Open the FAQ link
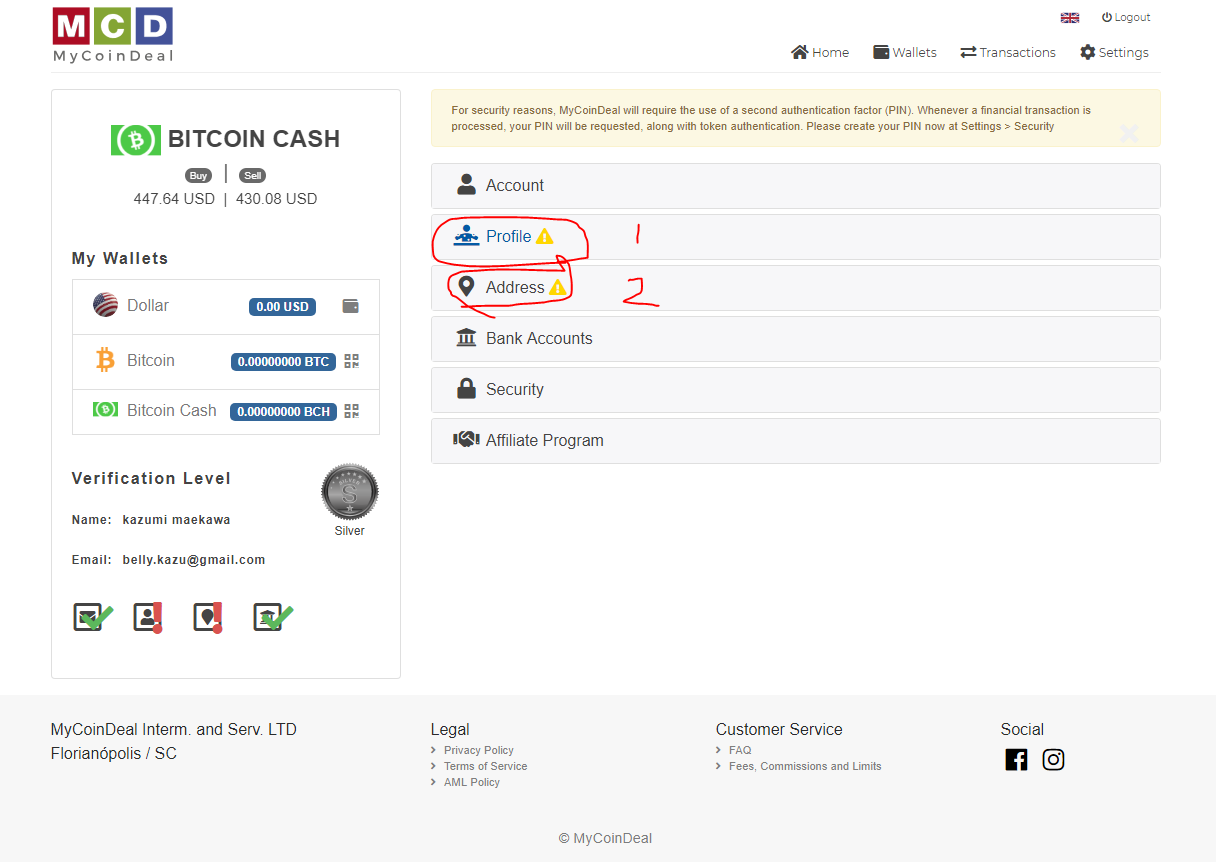The width and height of the screenshot is (1216, 862). point(740,751)
